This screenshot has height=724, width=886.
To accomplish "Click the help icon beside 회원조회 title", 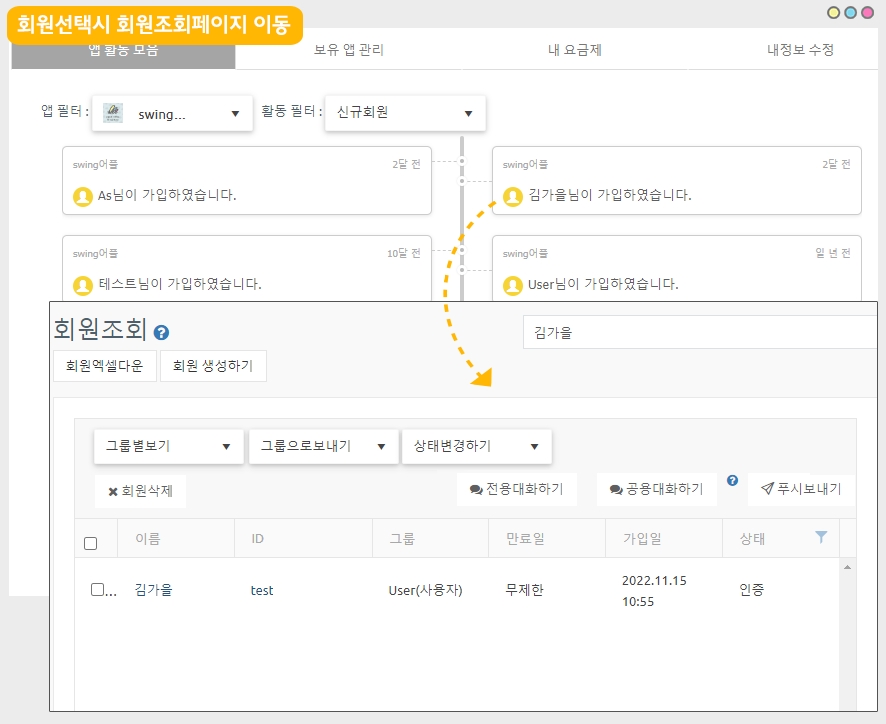I will [x=162, y=333].
